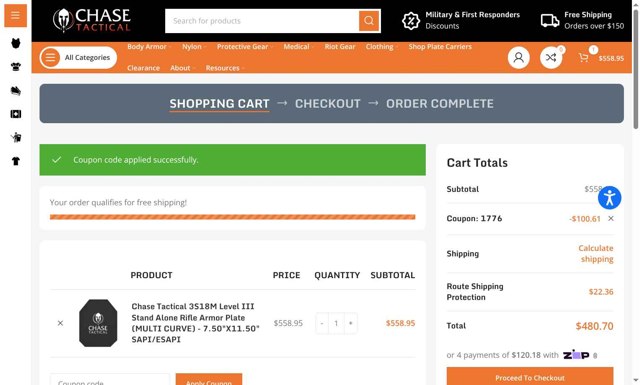Expand the Clothing menu
This screenshot has width=640, height=385.
381,47
